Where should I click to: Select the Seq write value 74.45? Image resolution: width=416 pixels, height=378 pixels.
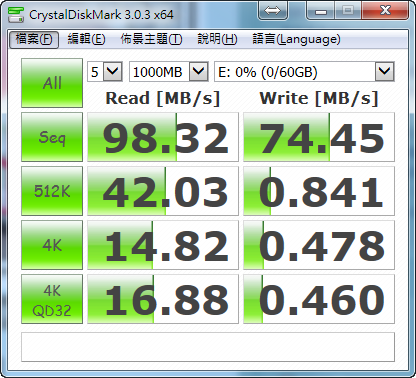coord(319,137)
